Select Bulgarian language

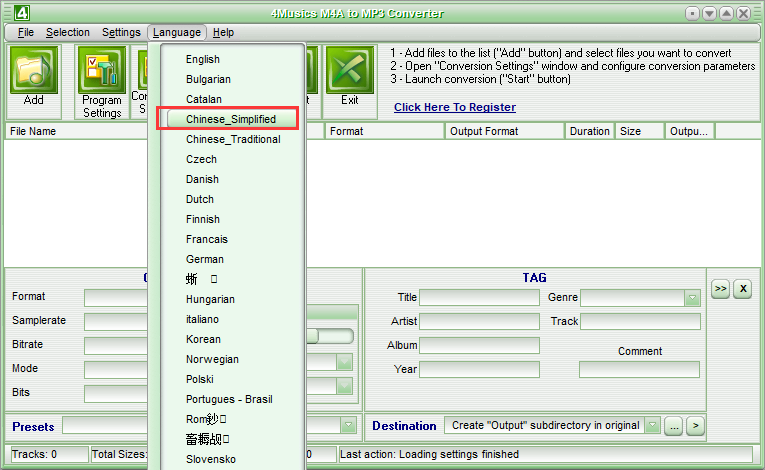[x=208, y=79]
